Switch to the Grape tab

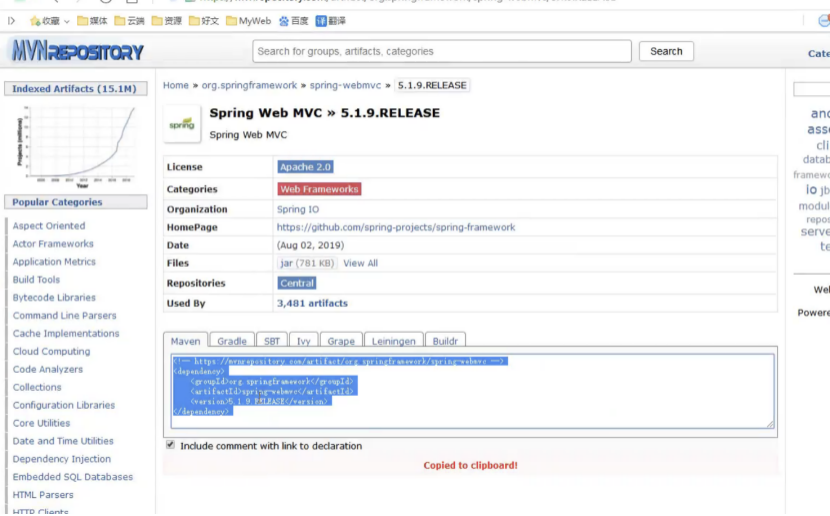[x=341, y=340]
